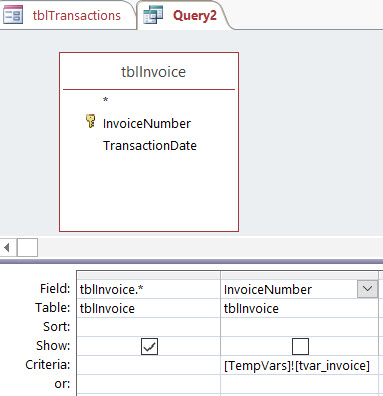
Task: Click the 'or' cell of first column
Action: (149, 384)
